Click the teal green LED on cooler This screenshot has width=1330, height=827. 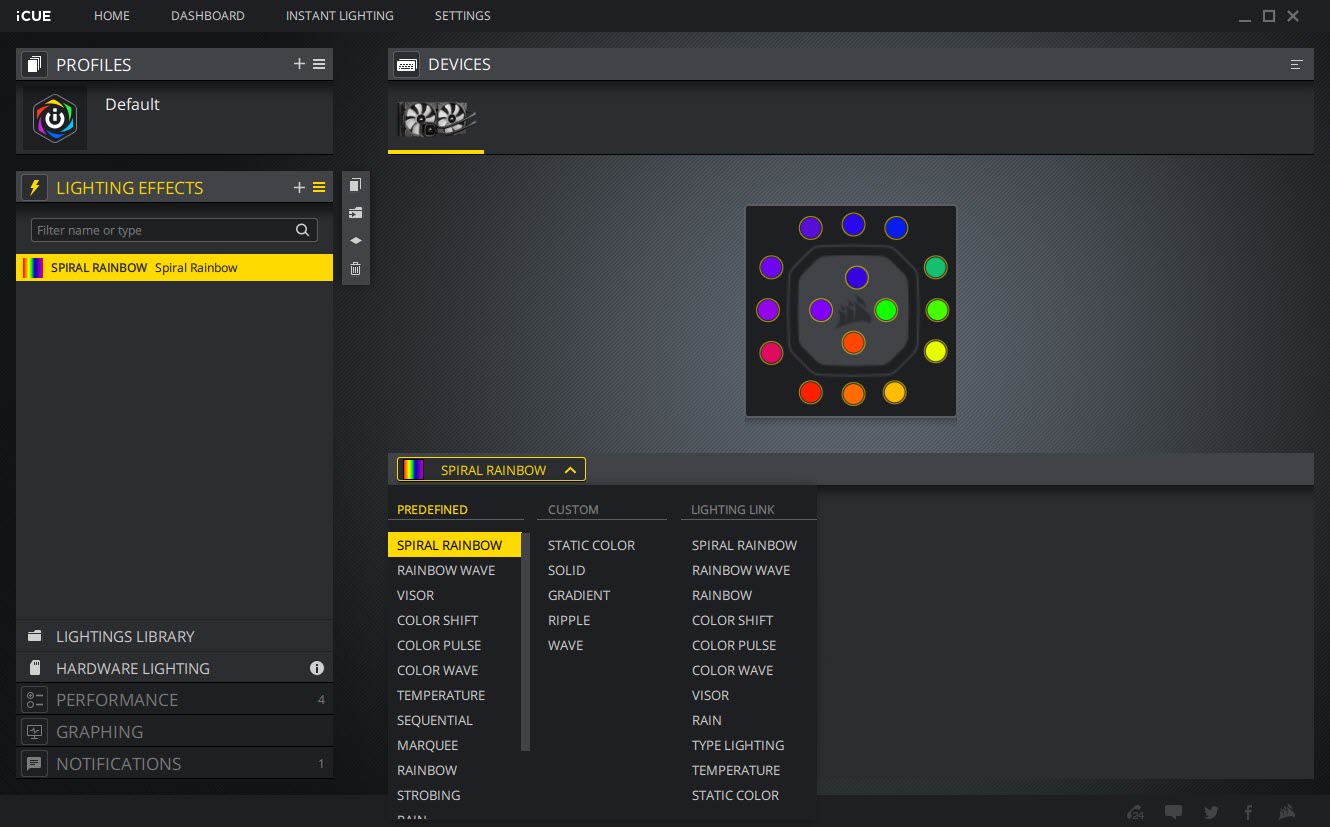[935, 267]
